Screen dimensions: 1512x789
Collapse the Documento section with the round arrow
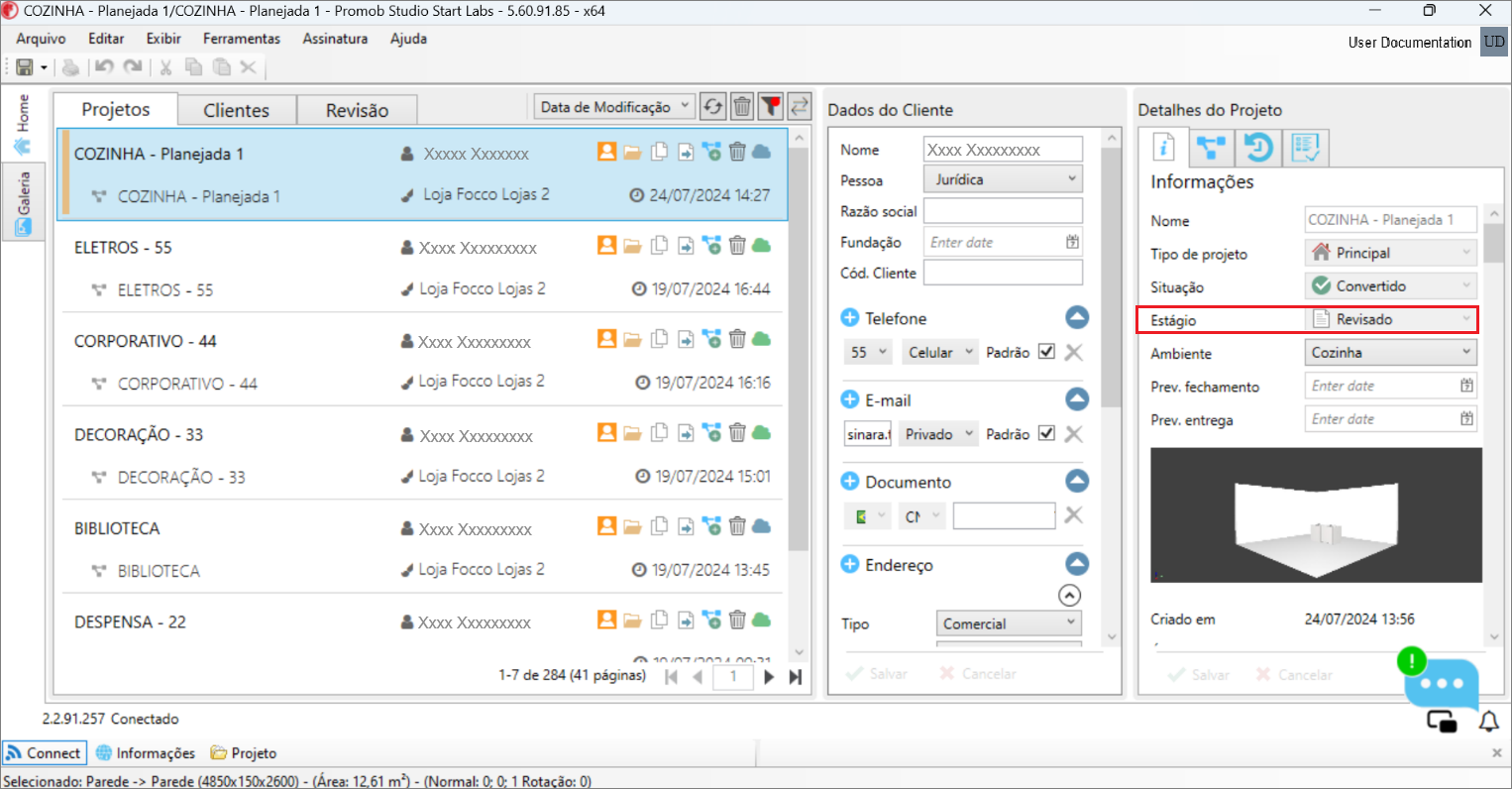[1077, 481]
